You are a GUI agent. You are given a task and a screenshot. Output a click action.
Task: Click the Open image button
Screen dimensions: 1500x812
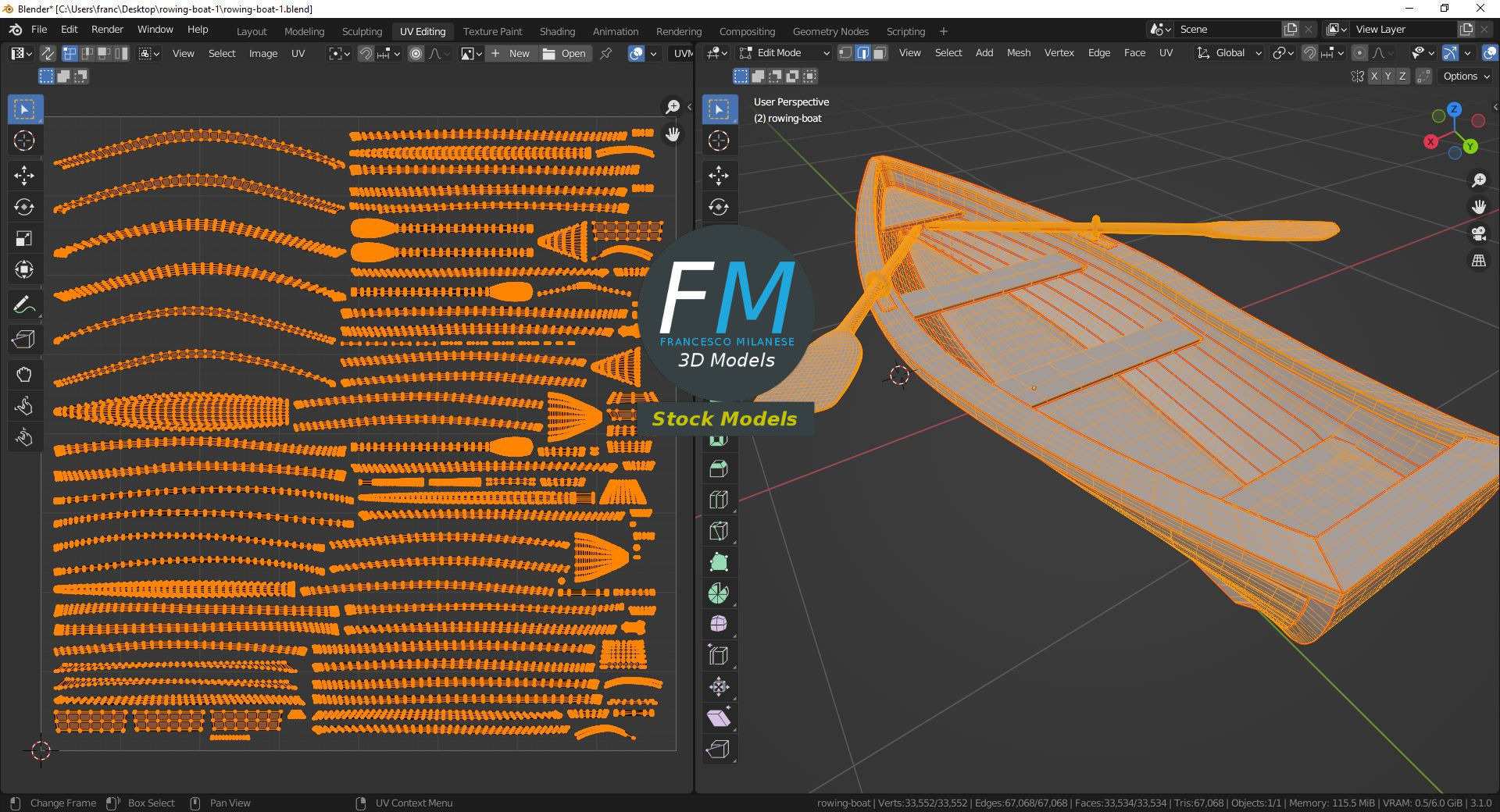564,53
